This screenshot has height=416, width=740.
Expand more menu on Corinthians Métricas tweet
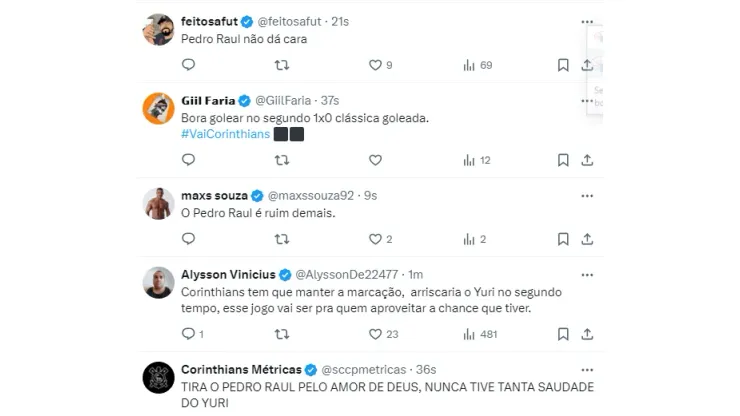point(586,369)
